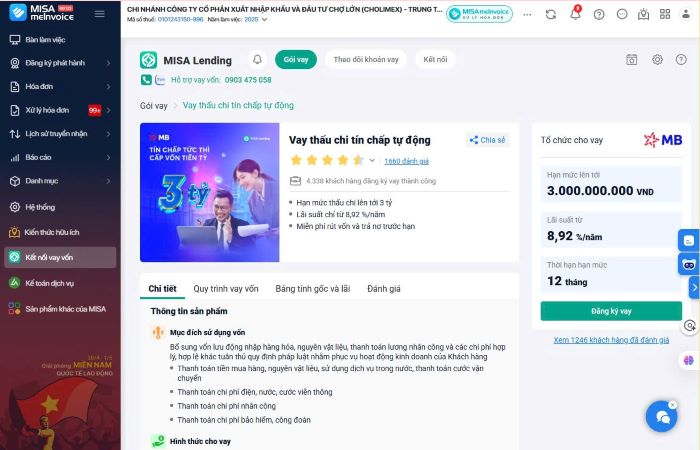The image size is (700, 450).
Task: Open the Lending settings gear icon
Action: 657,60
